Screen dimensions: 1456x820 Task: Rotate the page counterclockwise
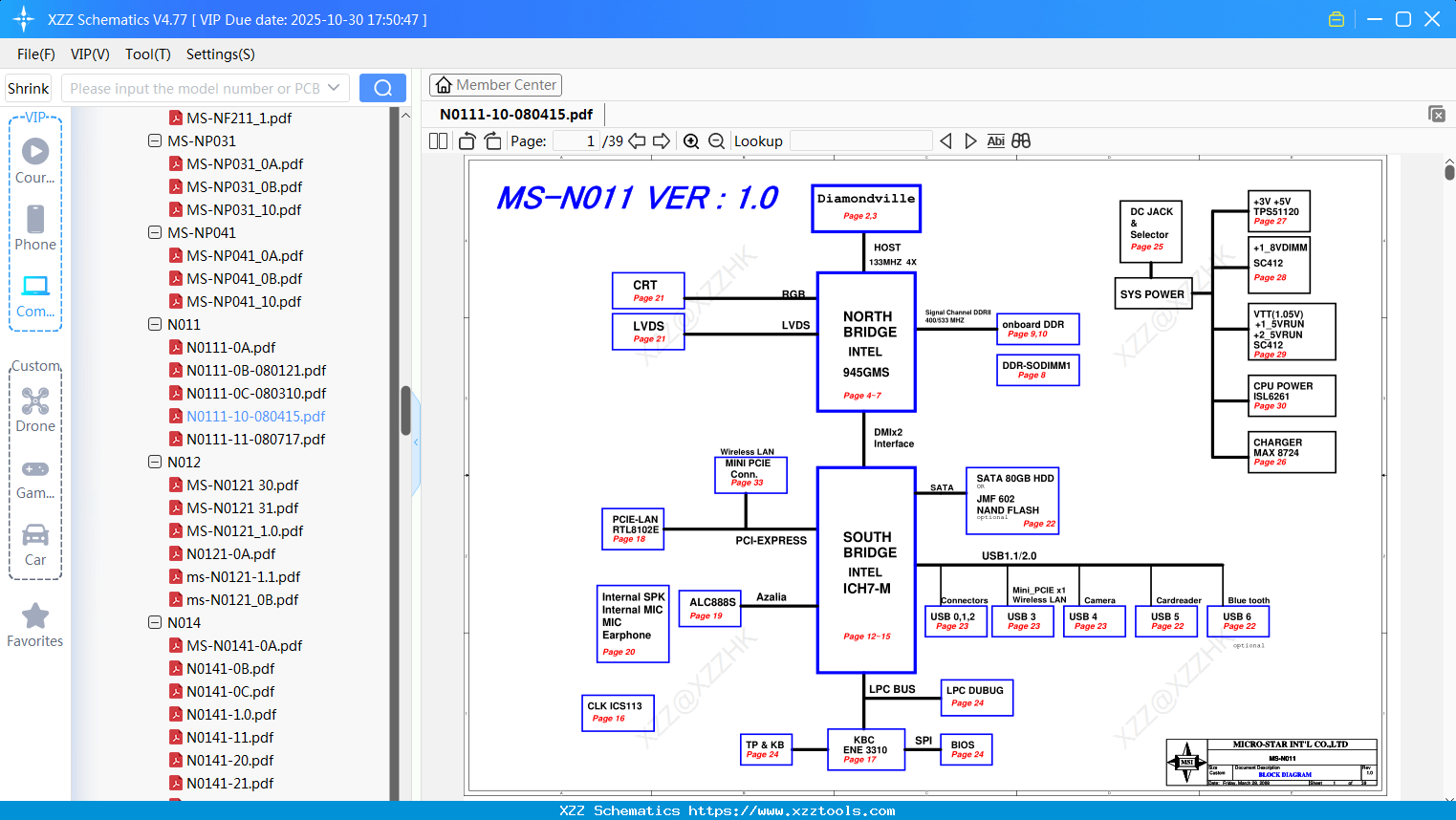click(x=467, y=140)
